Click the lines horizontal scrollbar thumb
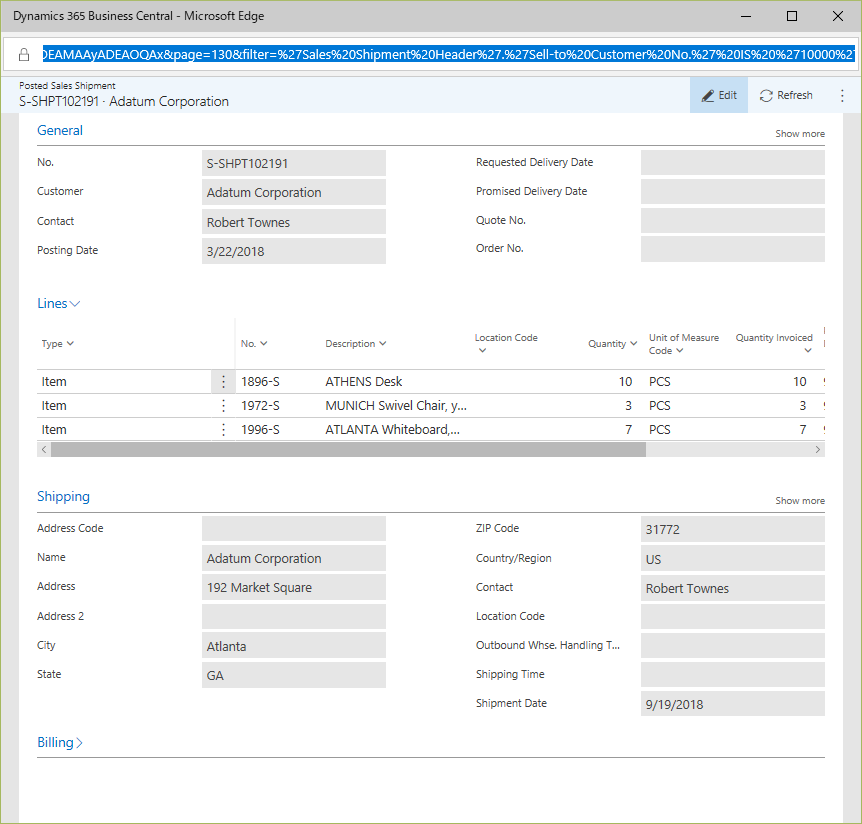The width and height of the screenshot is (862, 824). pyautogui.click(x=349, y=450)
